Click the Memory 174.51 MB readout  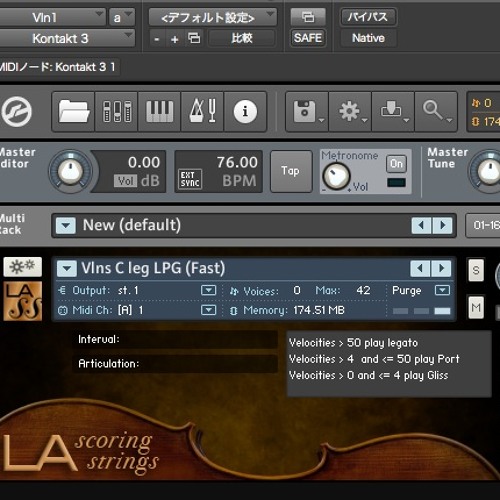click(x=319, y=310)
